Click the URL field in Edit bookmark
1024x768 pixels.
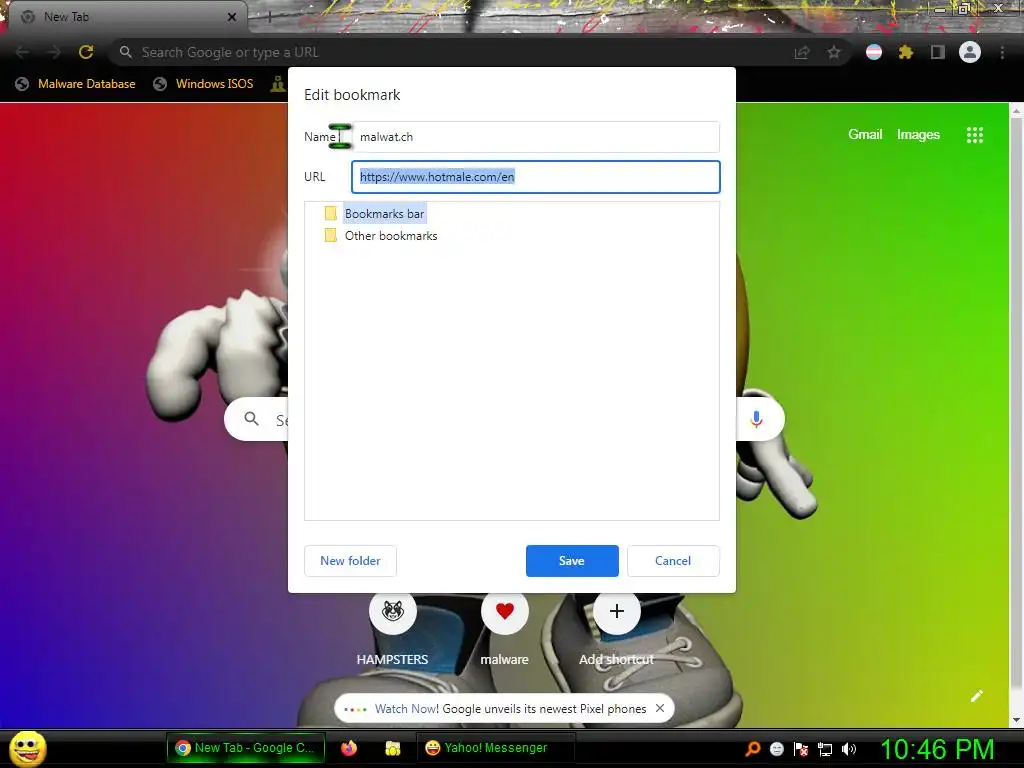[x=536, y=177]
